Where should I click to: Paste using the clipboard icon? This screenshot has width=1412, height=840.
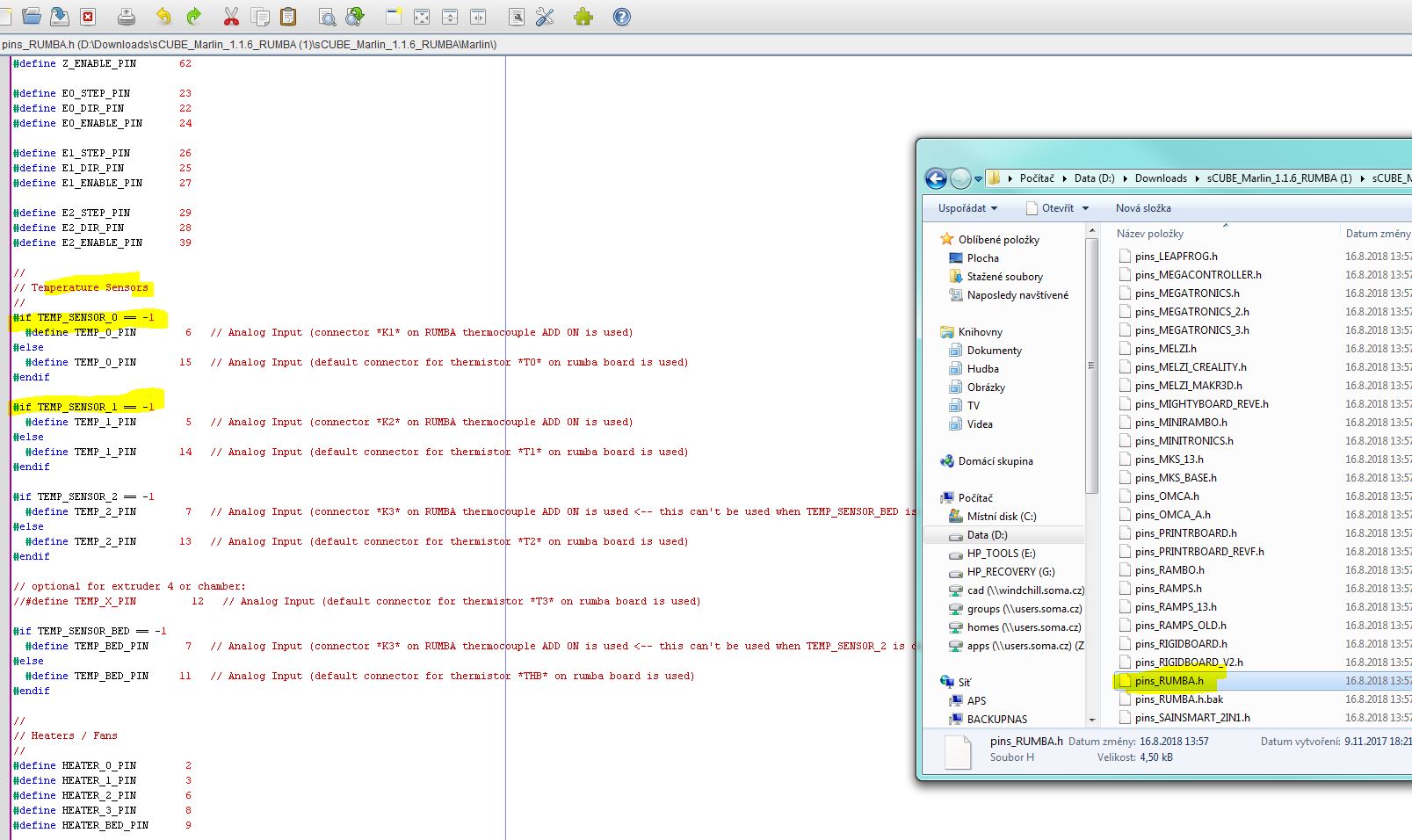287,16
